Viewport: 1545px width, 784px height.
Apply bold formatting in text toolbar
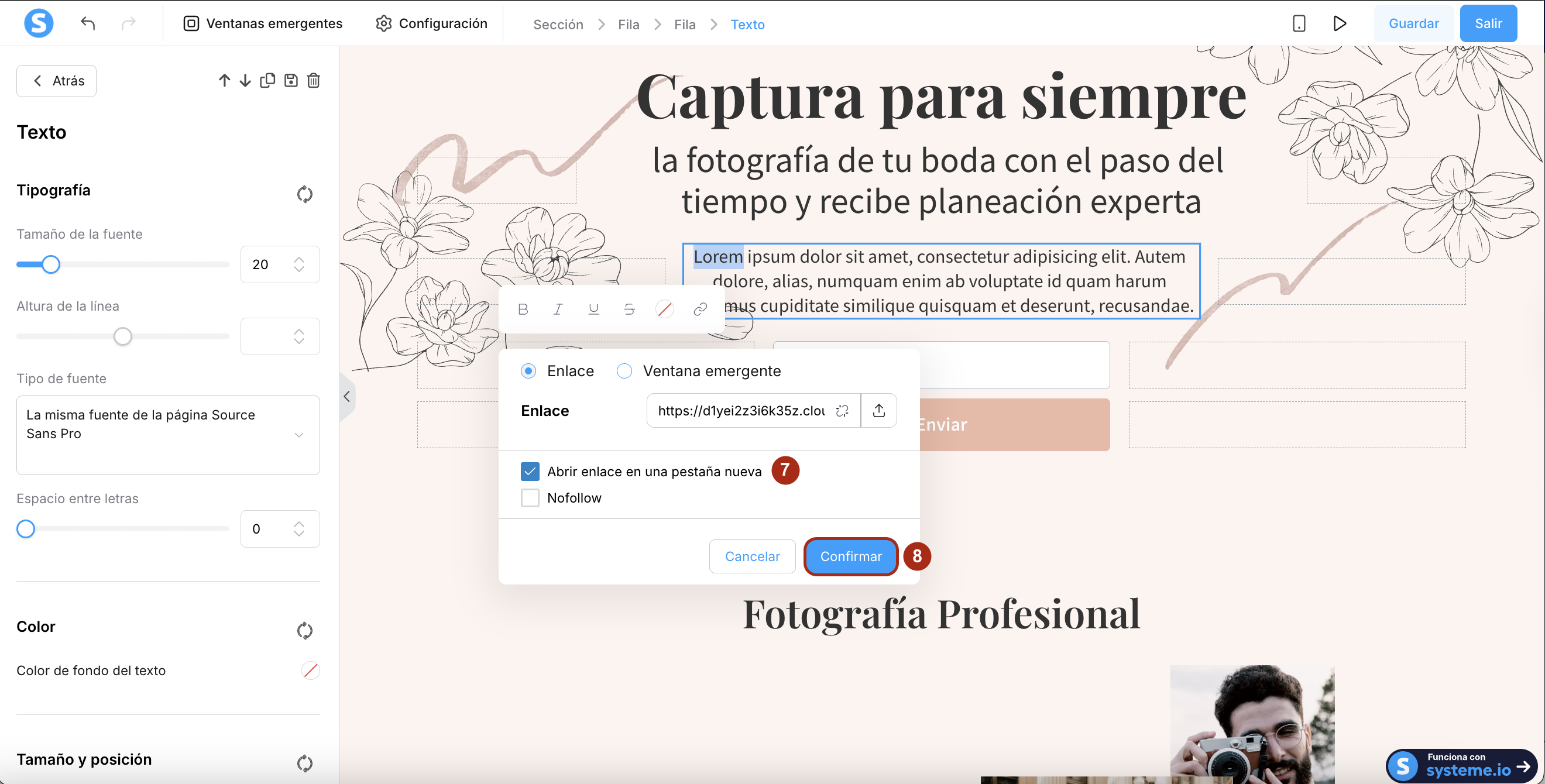pyautogui.click(x=523, y=310)
